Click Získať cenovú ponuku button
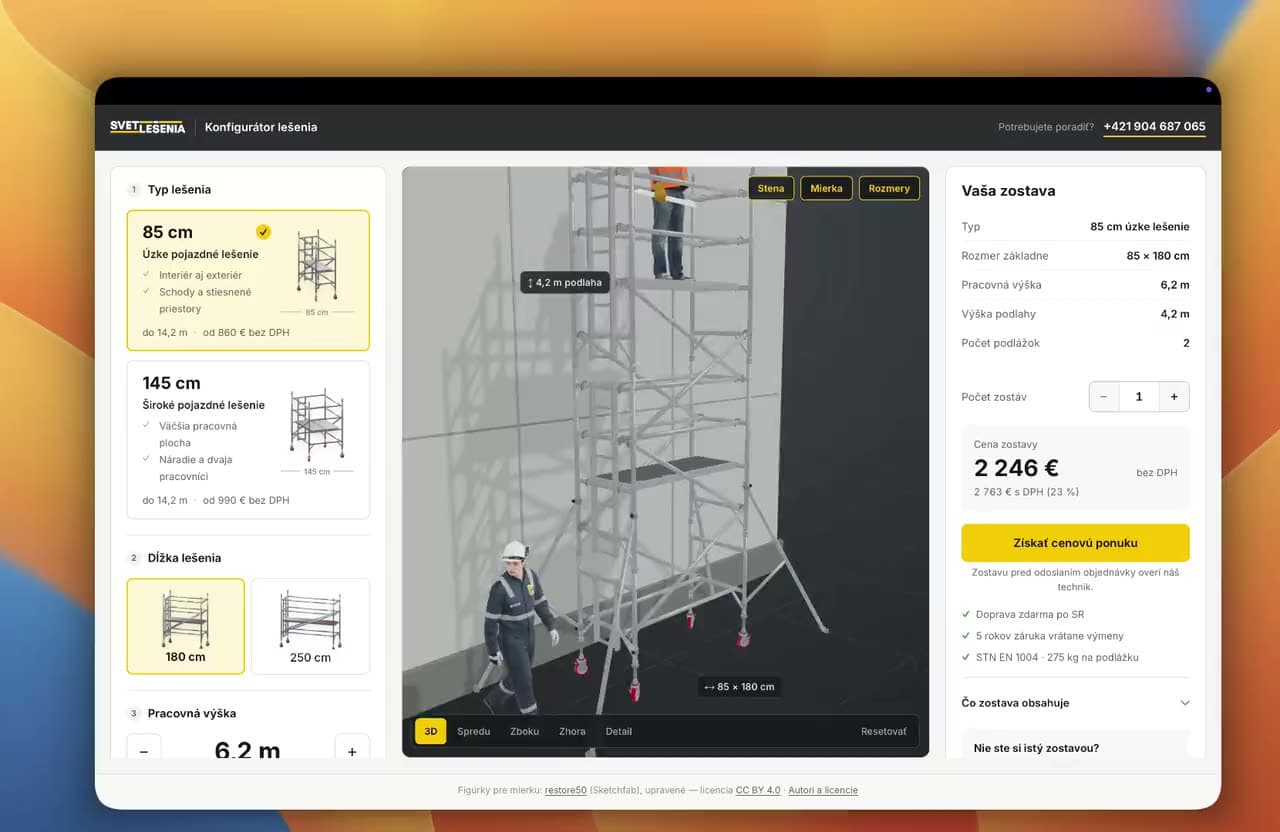The width and height of the screenshot is (1280, 832). click(1075, 543)
